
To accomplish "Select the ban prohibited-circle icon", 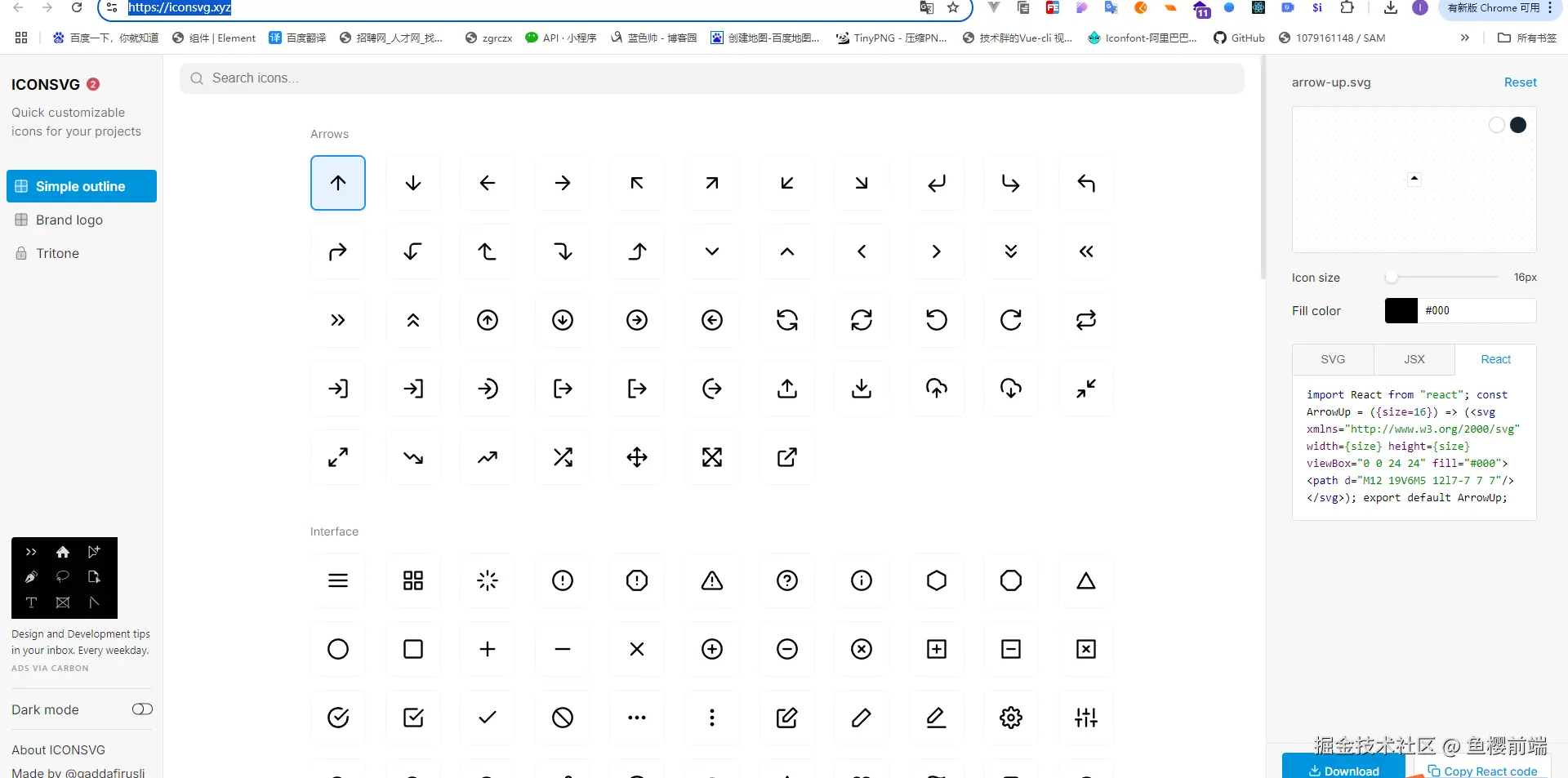I will (x=563, y=718).
